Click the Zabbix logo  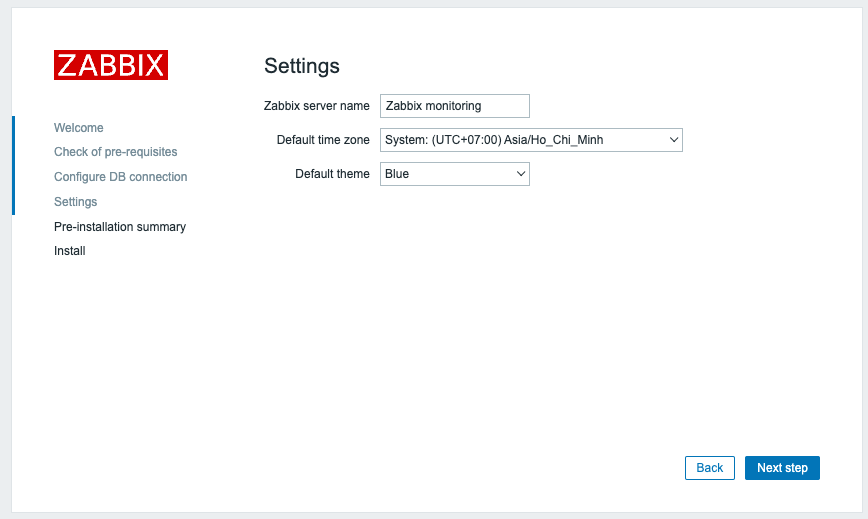[111, 65]
